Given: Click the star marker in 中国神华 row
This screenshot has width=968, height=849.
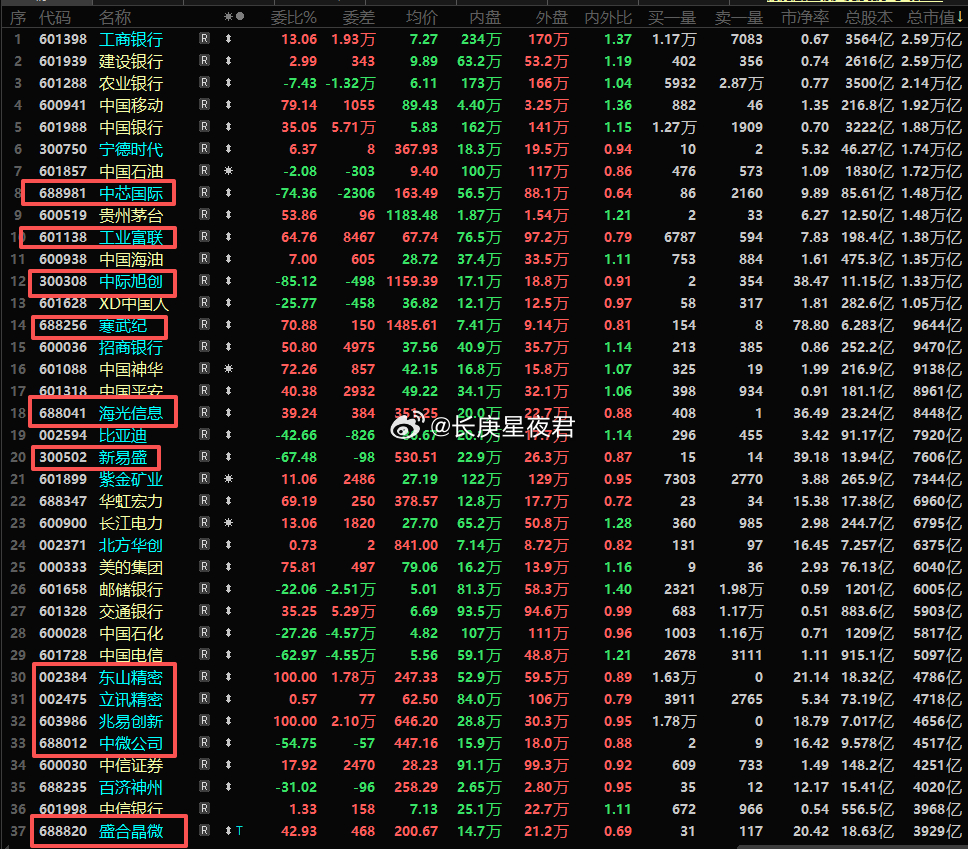Looking at the screenshot, I should point(228,369).
